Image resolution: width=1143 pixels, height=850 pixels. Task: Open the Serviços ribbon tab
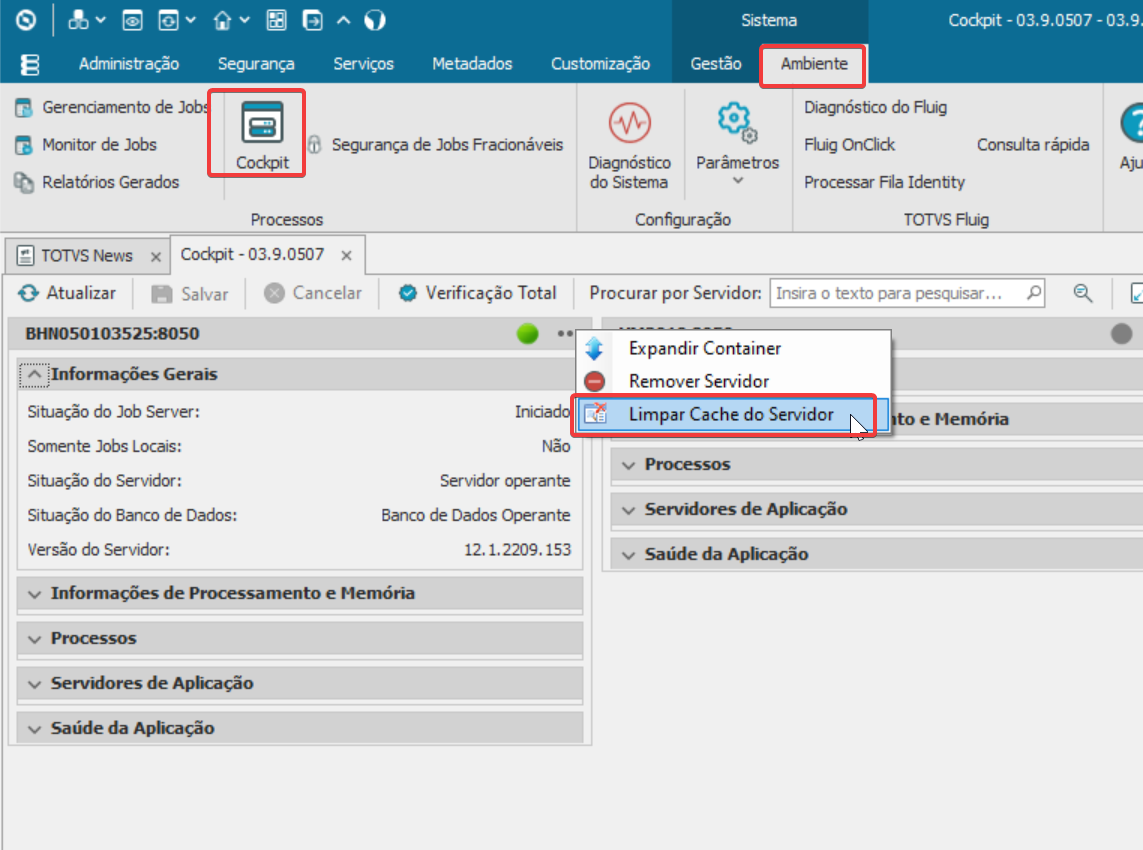[x=363, y=64]
